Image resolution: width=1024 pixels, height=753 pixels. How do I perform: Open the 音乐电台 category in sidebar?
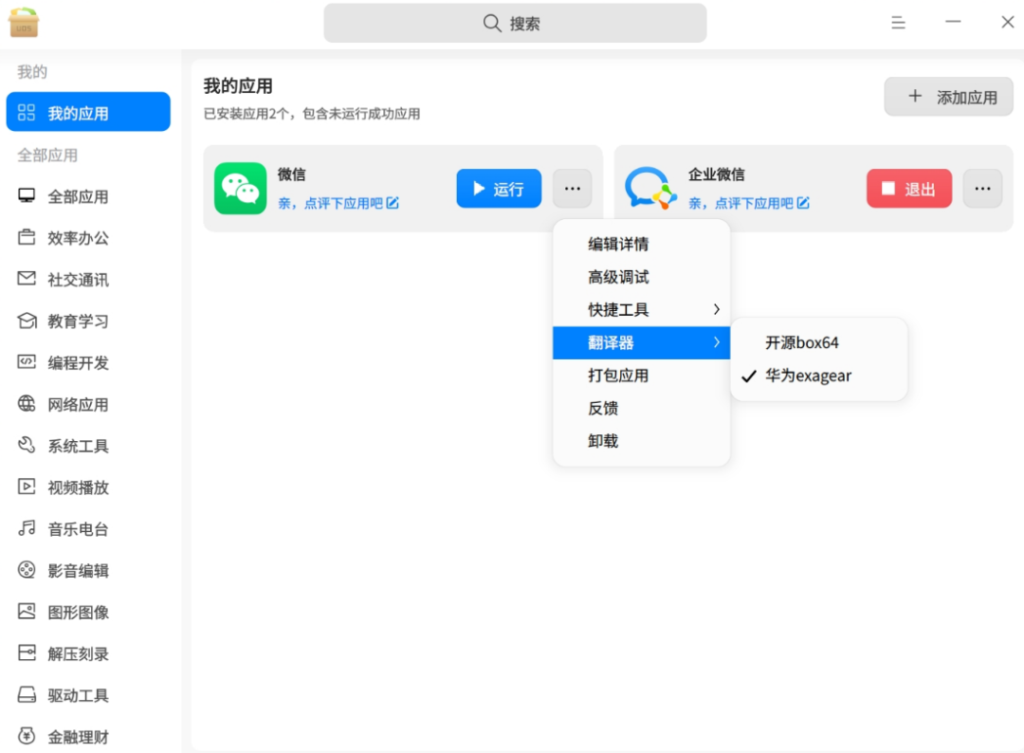tap(78, 529)
